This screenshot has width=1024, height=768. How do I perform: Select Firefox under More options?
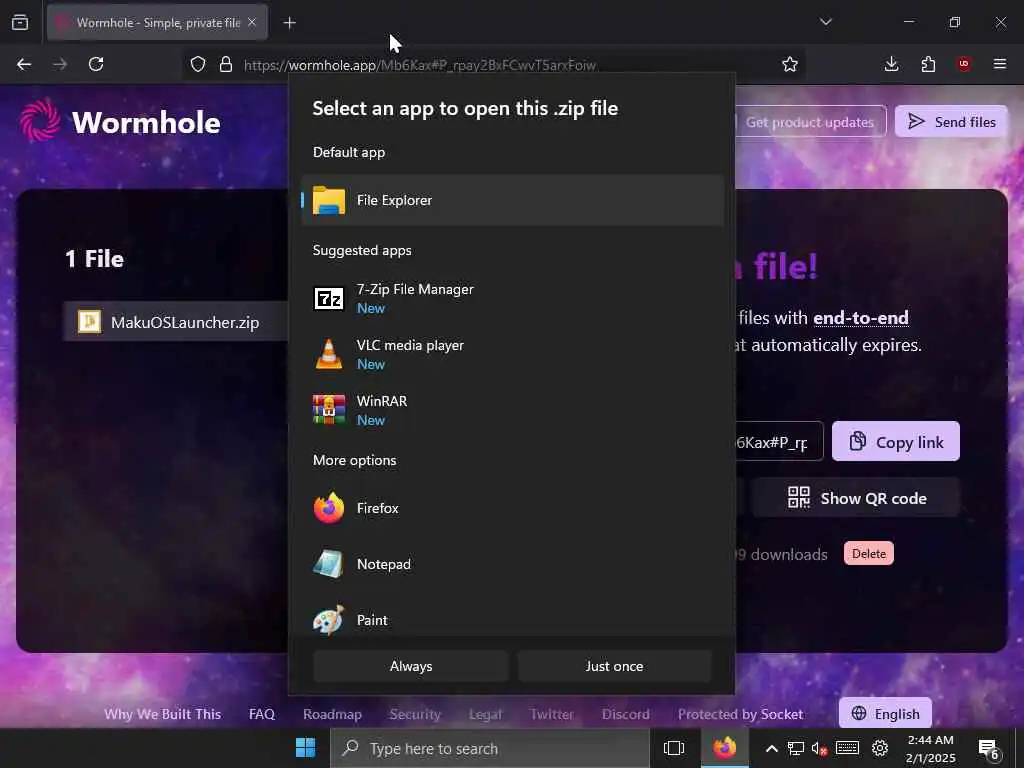[513, 508]
